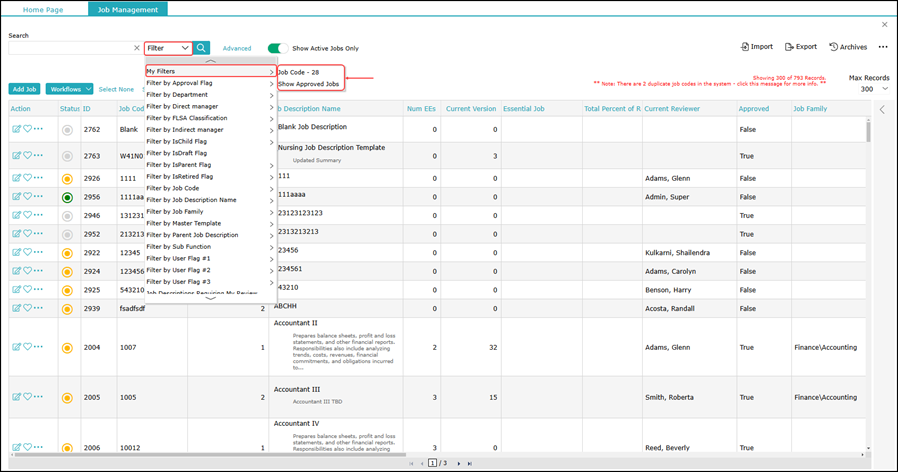
Task: Click the Select None link
Action: tap(116, 89)
